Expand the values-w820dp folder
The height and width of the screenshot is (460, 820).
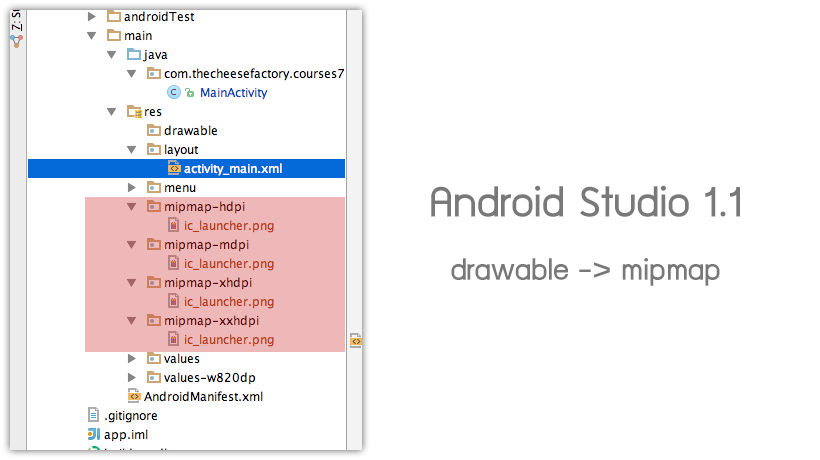pyautogui.click(x=132, y=377)
